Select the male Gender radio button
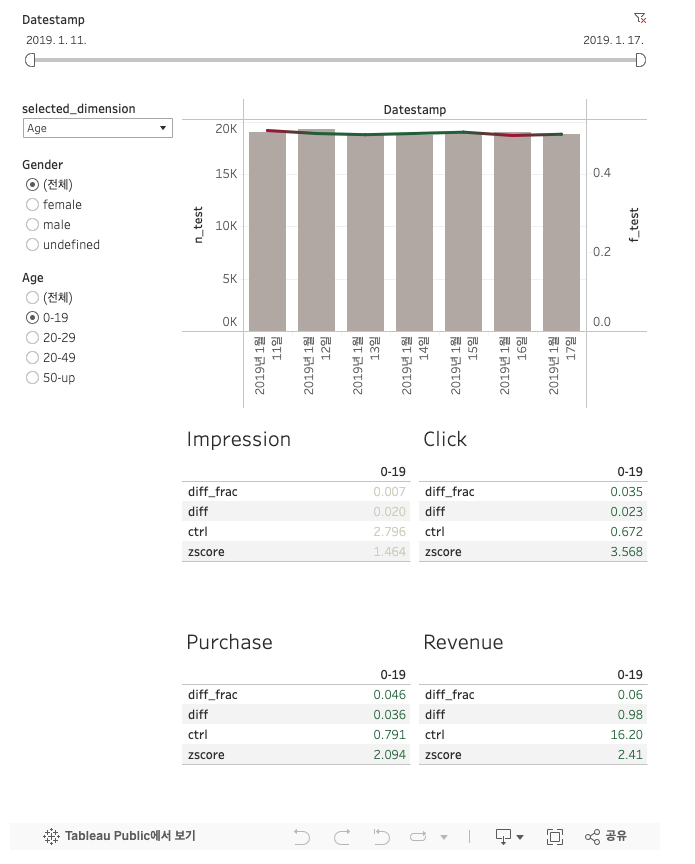695x864 pixels. pyautogui.click(x=33, y=224)
